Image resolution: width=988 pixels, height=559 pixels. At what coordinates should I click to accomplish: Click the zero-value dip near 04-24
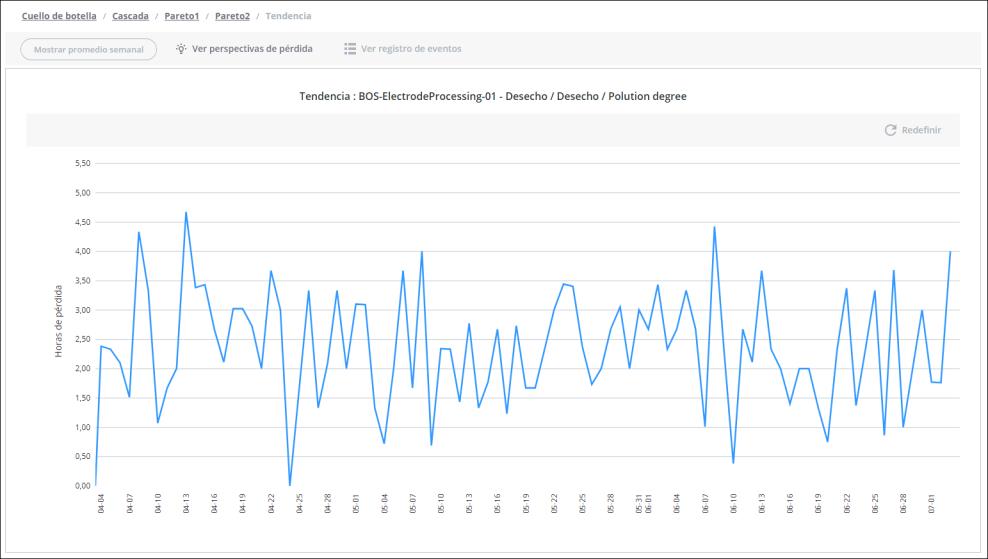coord(290,485)
